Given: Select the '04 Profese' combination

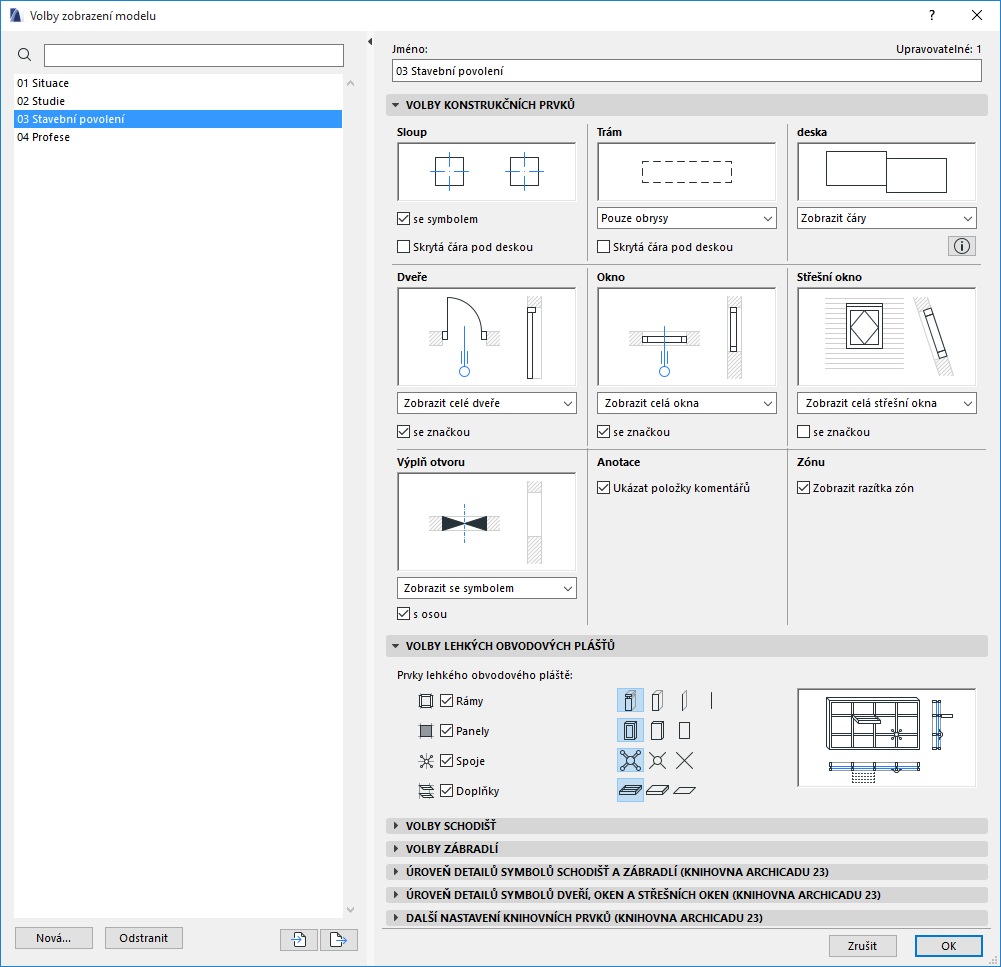Looking at the screenshot, I should tap(43, 137).
